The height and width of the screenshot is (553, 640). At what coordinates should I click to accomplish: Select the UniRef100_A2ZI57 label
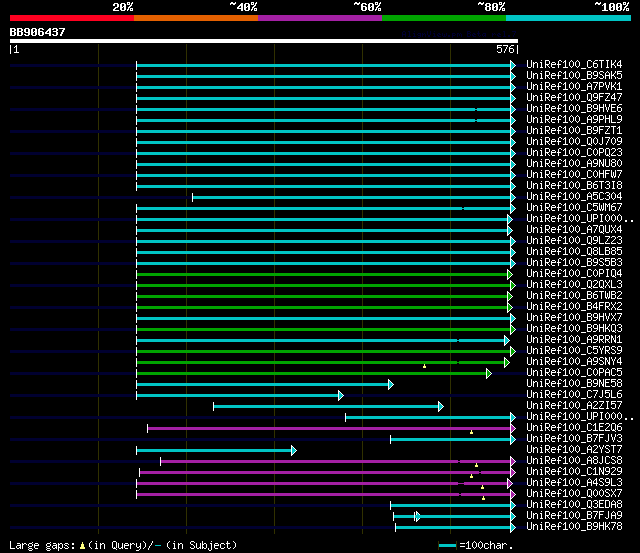[574, 406]
